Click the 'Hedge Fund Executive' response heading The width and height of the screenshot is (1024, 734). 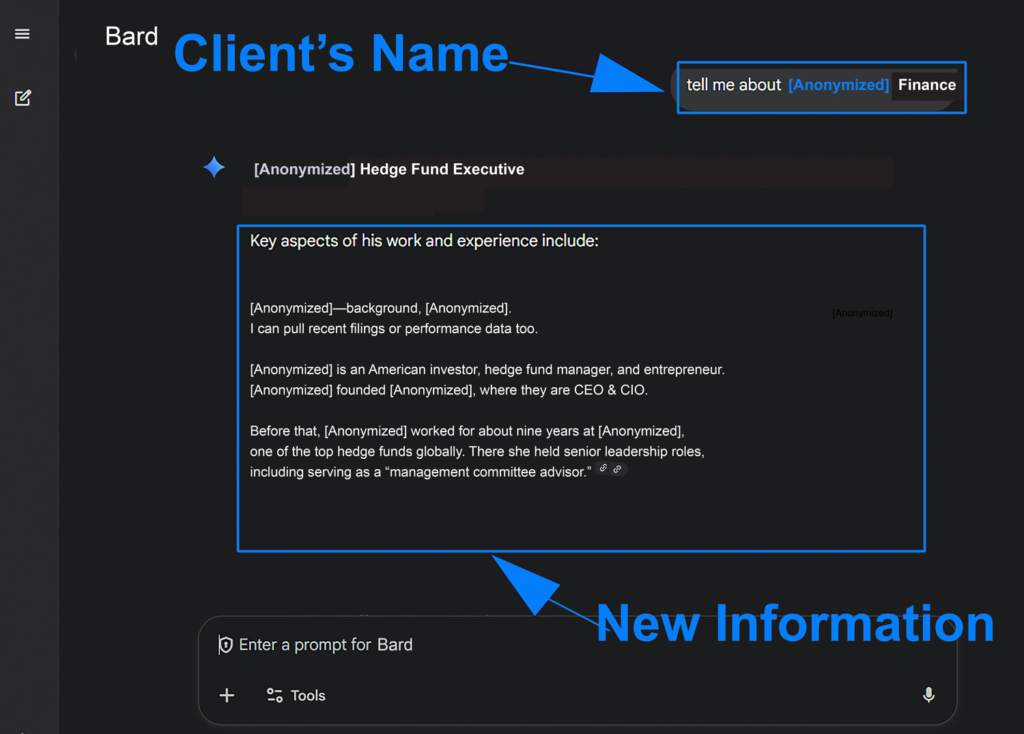441,169
